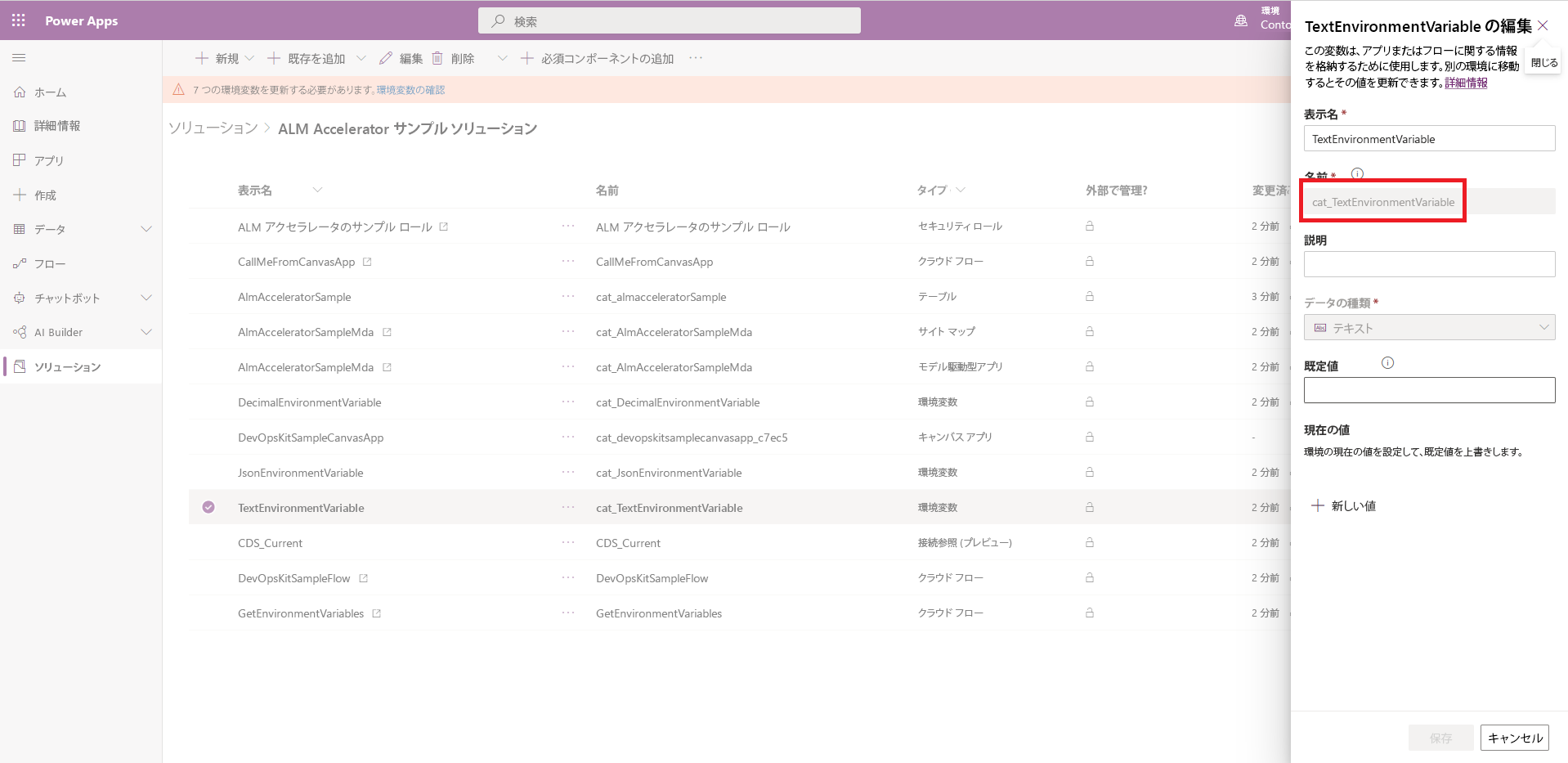Open more options for CallMeFromCanvasApp row
The height and width of the screenshot is (763, 1568).
click(568, 262)
